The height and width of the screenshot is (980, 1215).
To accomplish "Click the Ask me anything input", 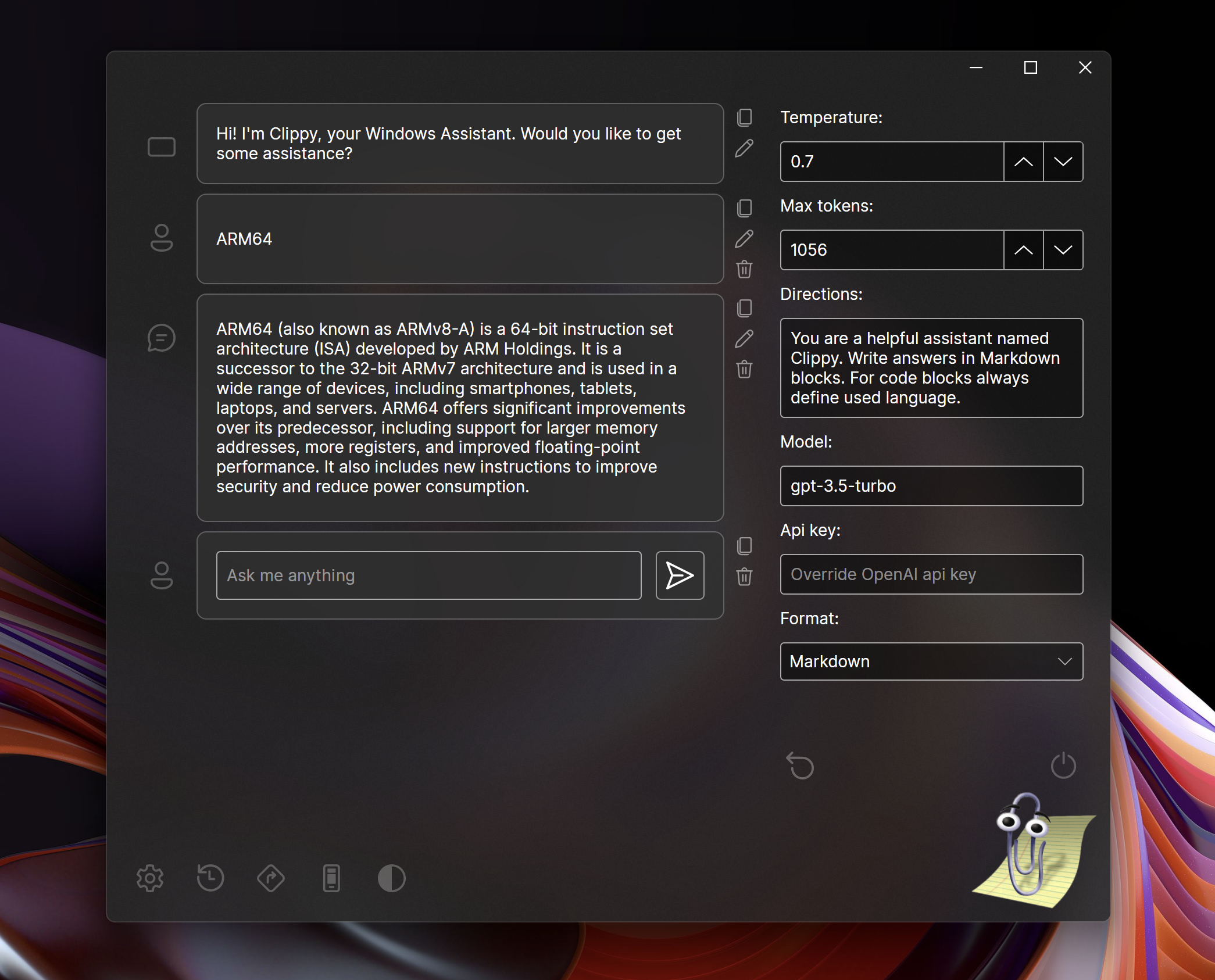I will pos(428,575).
